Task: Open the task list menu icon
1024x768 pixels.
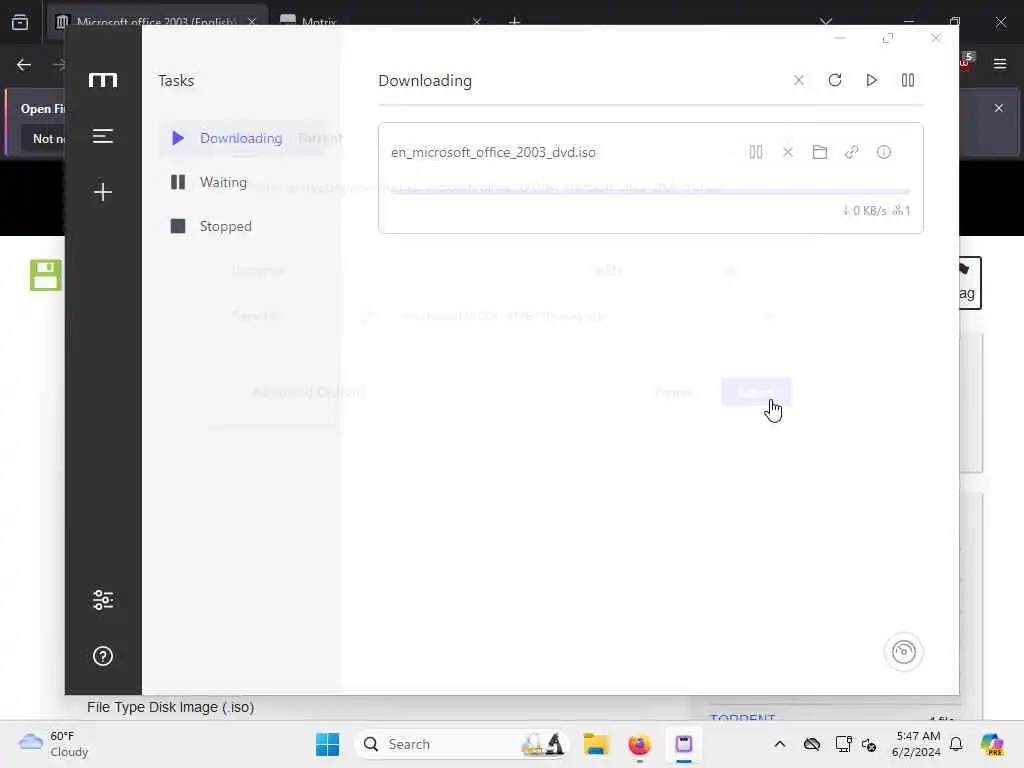Action: pyautogui.click(x=103, y=136)
